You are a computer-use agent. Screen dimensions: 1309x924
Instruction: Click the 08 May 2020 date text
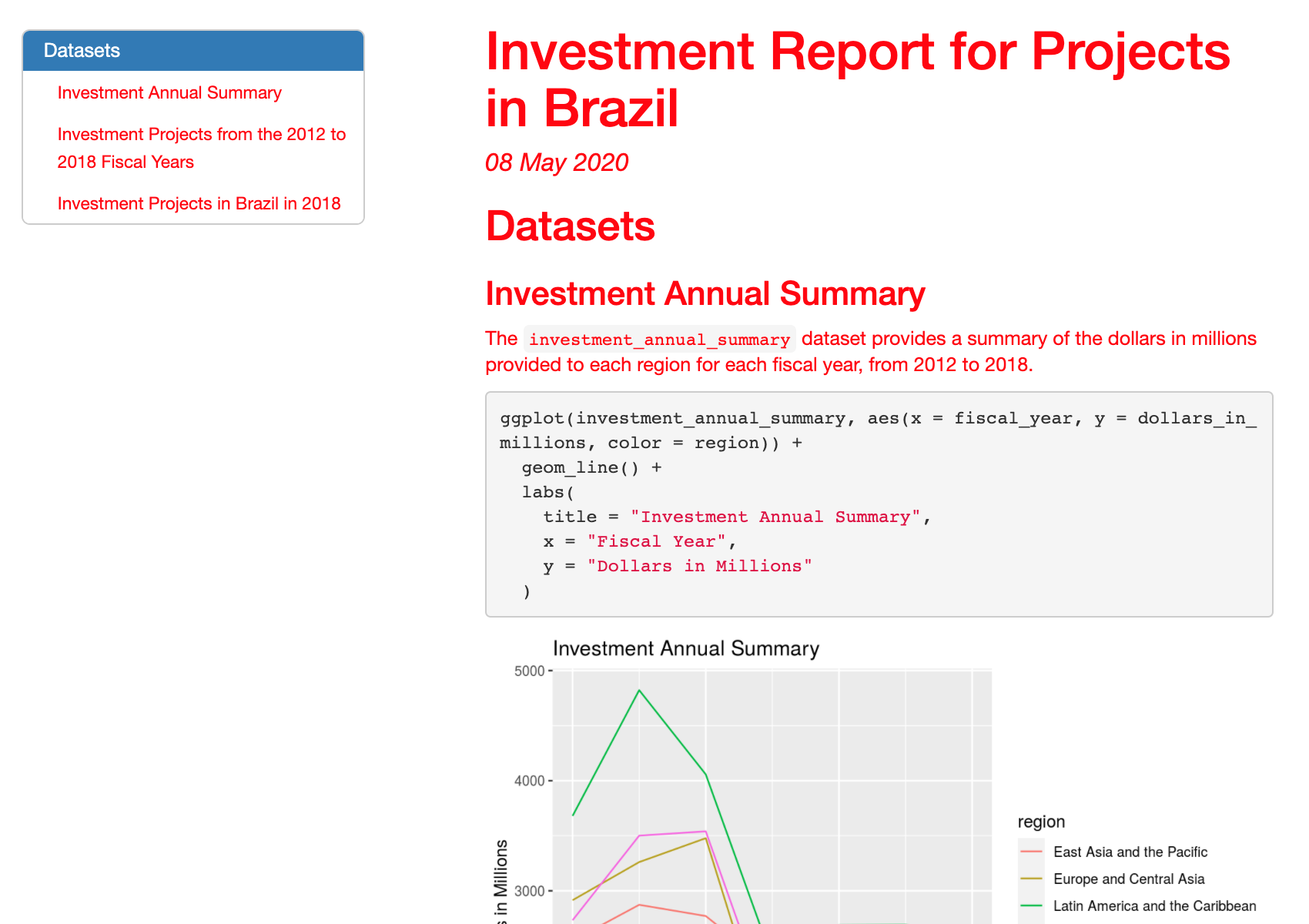tap(556, 162)
